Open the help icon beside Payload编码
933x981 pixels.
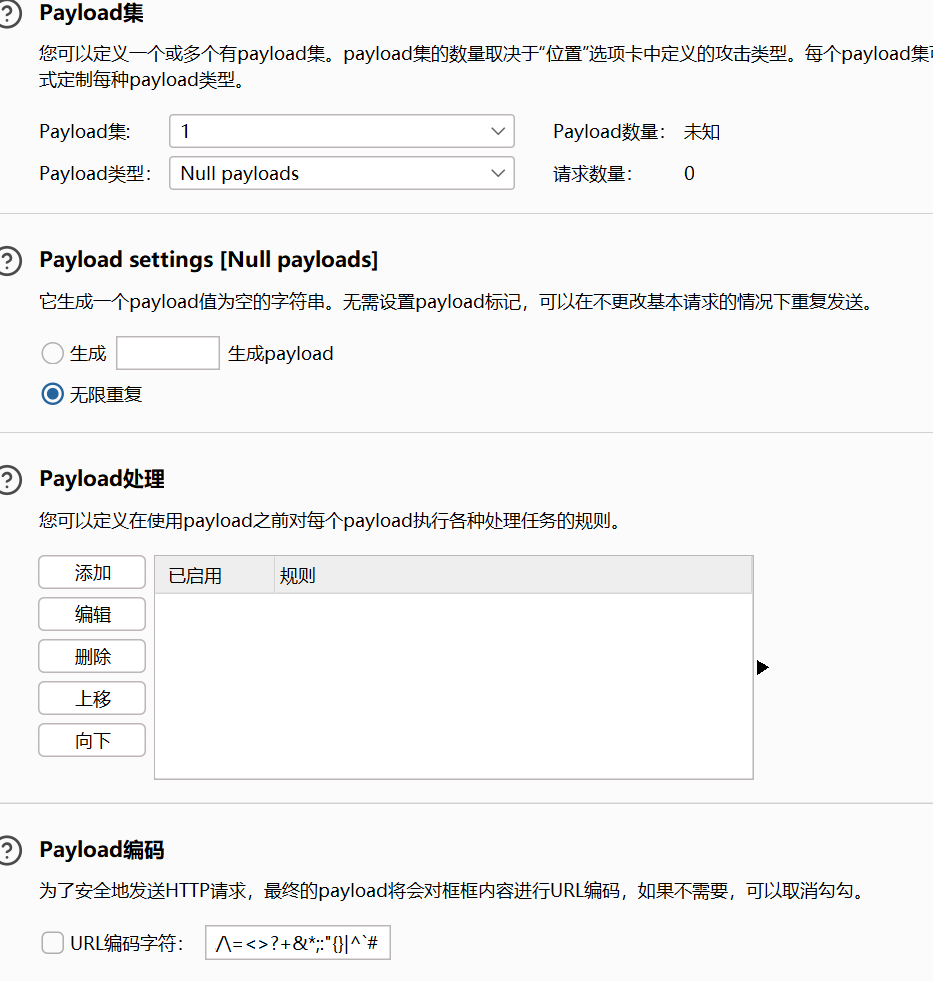(x=8, y=851)
